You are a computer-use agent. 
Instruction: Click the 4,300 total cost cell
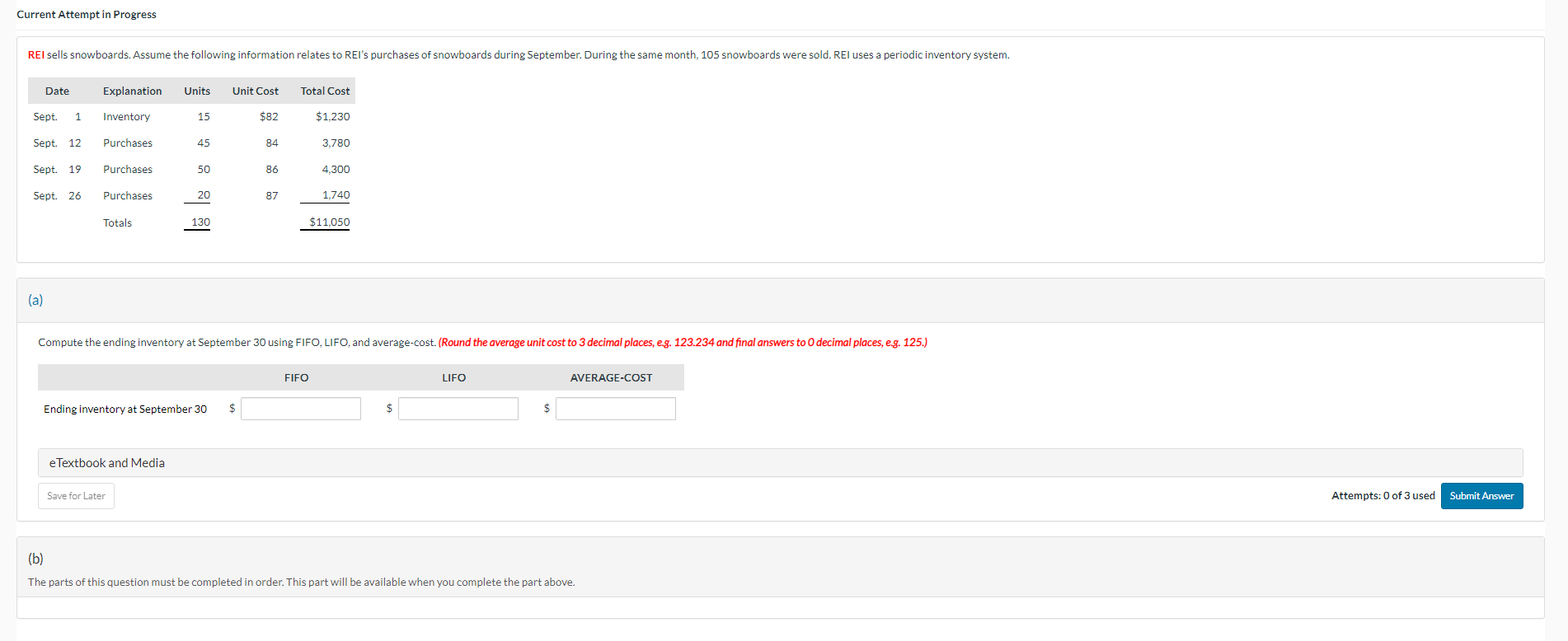coord(336,170)
